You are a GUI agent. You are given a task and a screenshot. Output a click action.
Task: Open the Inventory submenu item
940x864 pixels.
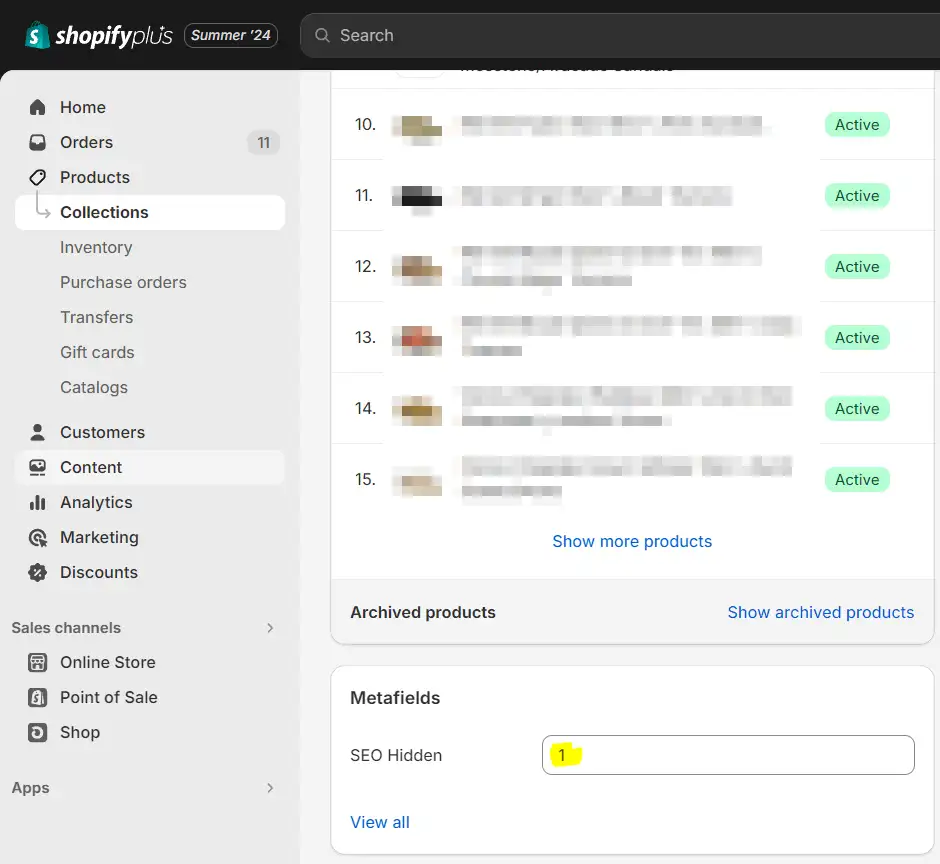click(x=96, y=247)
